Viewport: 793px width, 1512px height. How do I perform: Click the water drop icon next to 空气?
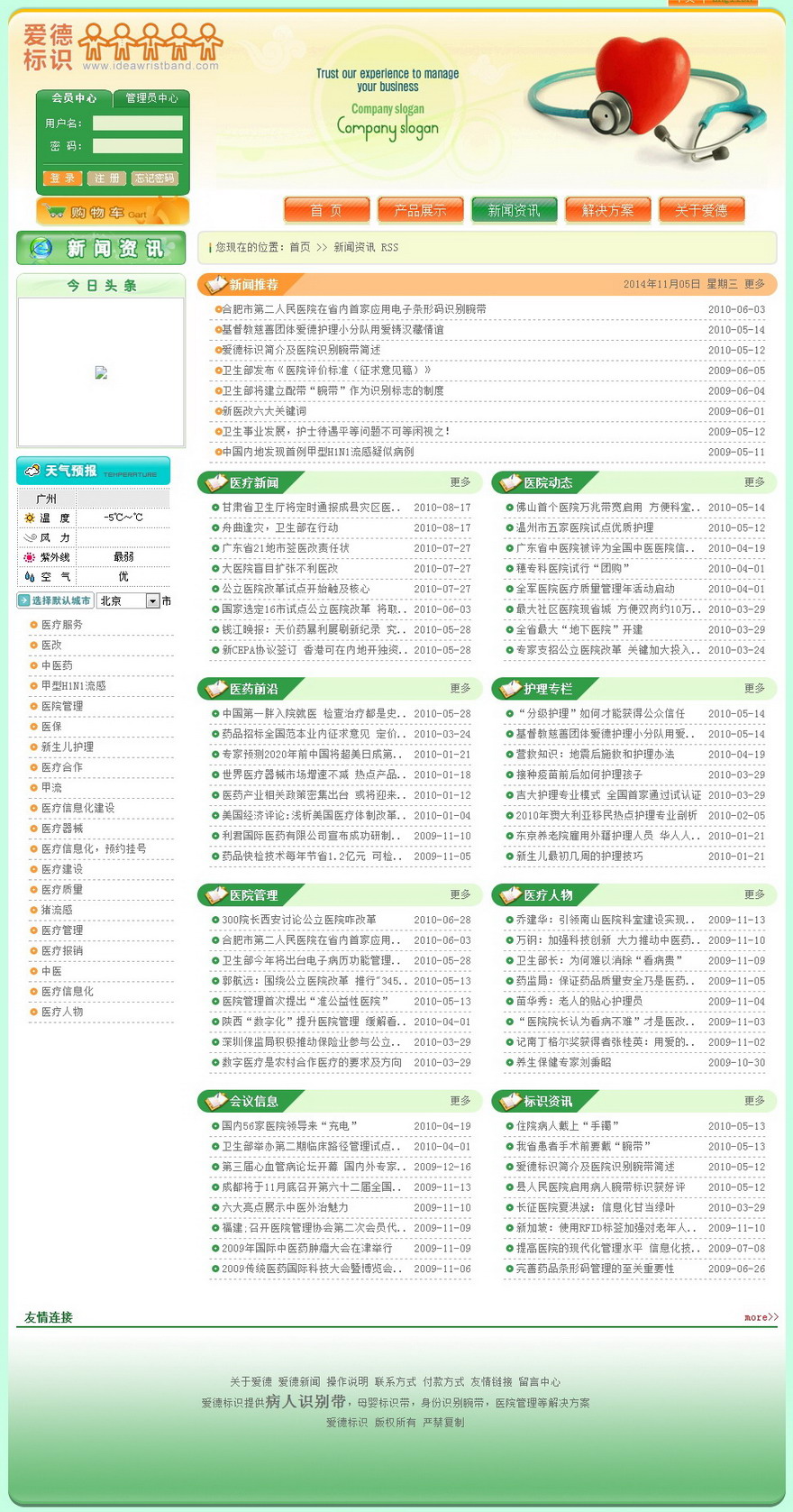pos(30,577)
